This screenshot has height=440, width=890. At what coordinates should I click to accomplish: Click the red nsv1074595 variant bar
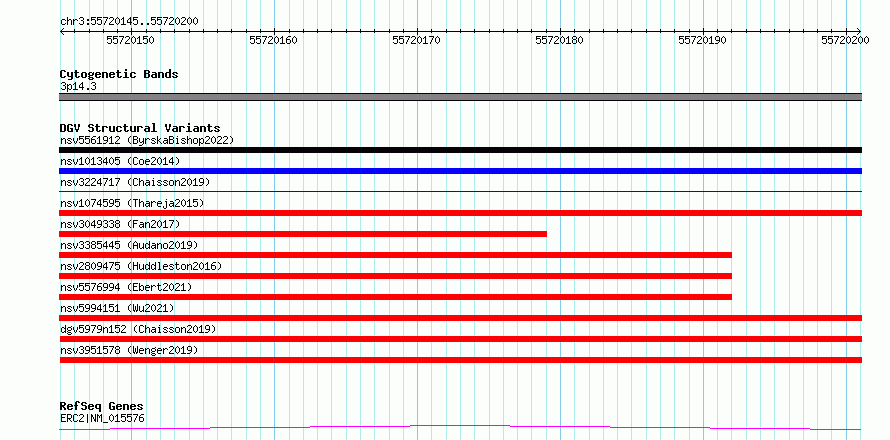460,213
